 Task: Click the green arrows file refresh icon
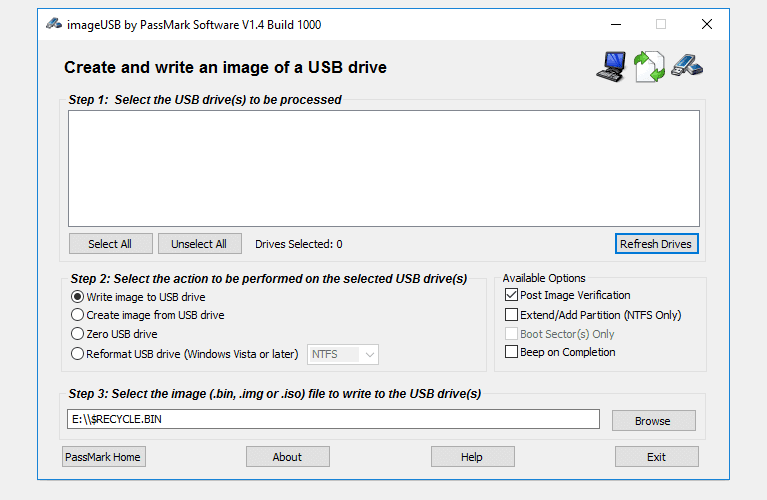point(649,66)
